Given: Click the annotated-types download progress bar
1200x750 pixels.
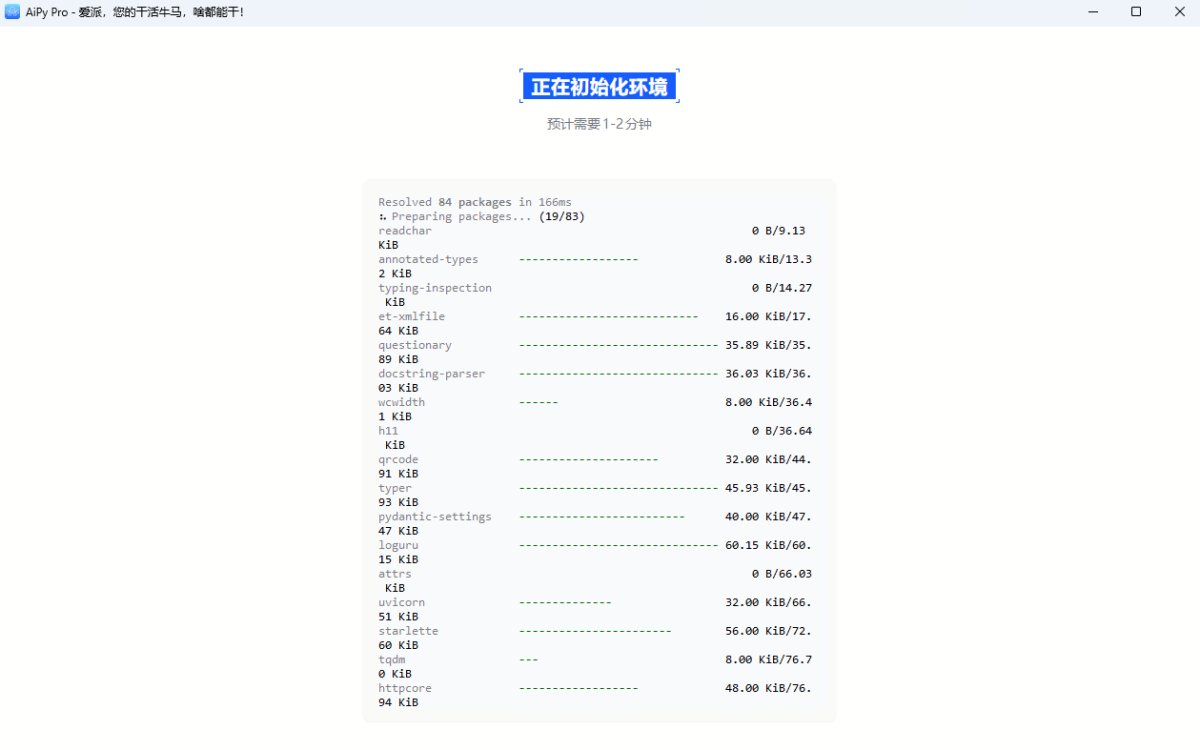Looking at the screenshot, I should 578,259.
